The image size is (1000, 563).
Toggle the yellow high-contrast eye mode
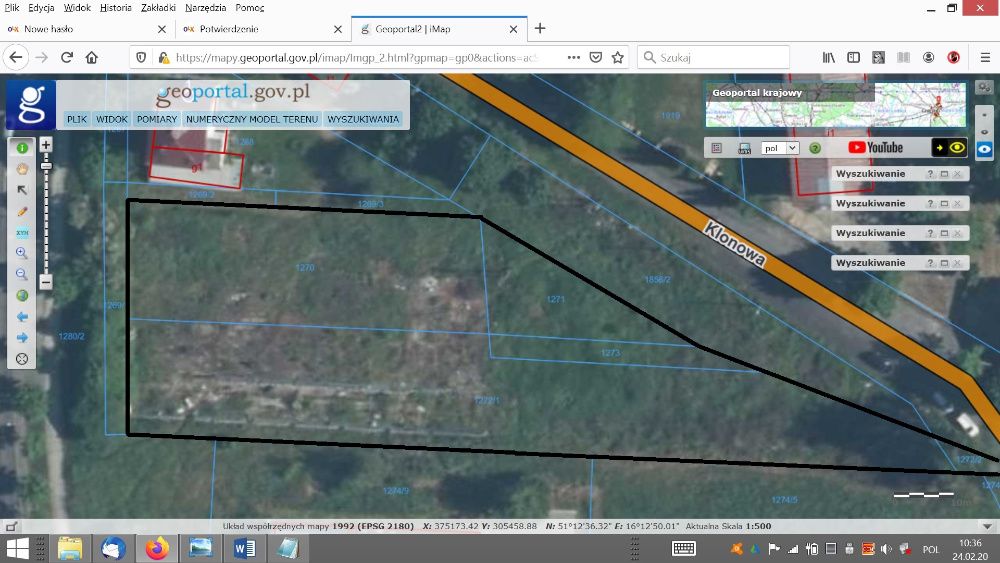957,148
